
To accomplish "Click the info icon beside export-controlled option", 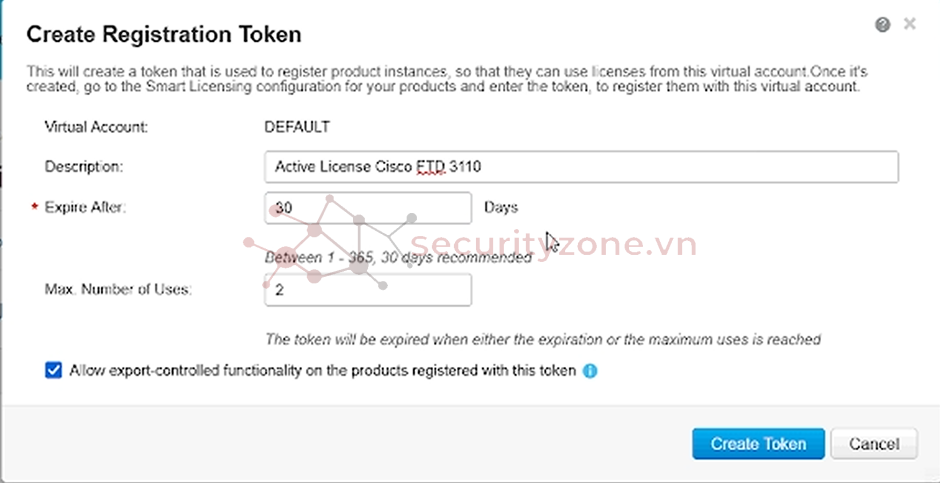I will 590,371.
